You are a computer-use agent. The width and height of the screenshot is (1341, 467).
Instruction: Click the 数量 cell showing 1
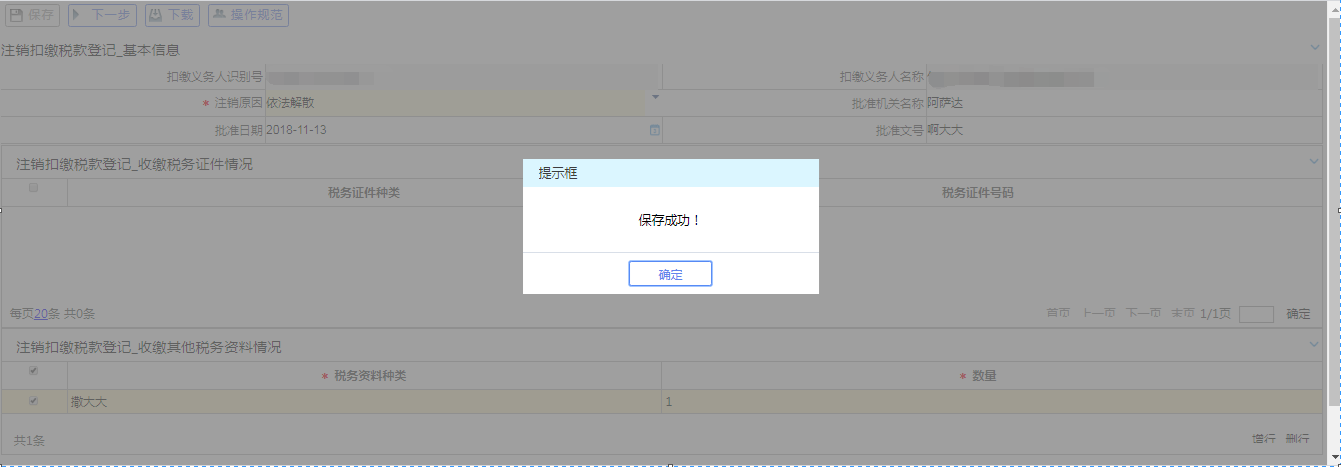(991, 402)
